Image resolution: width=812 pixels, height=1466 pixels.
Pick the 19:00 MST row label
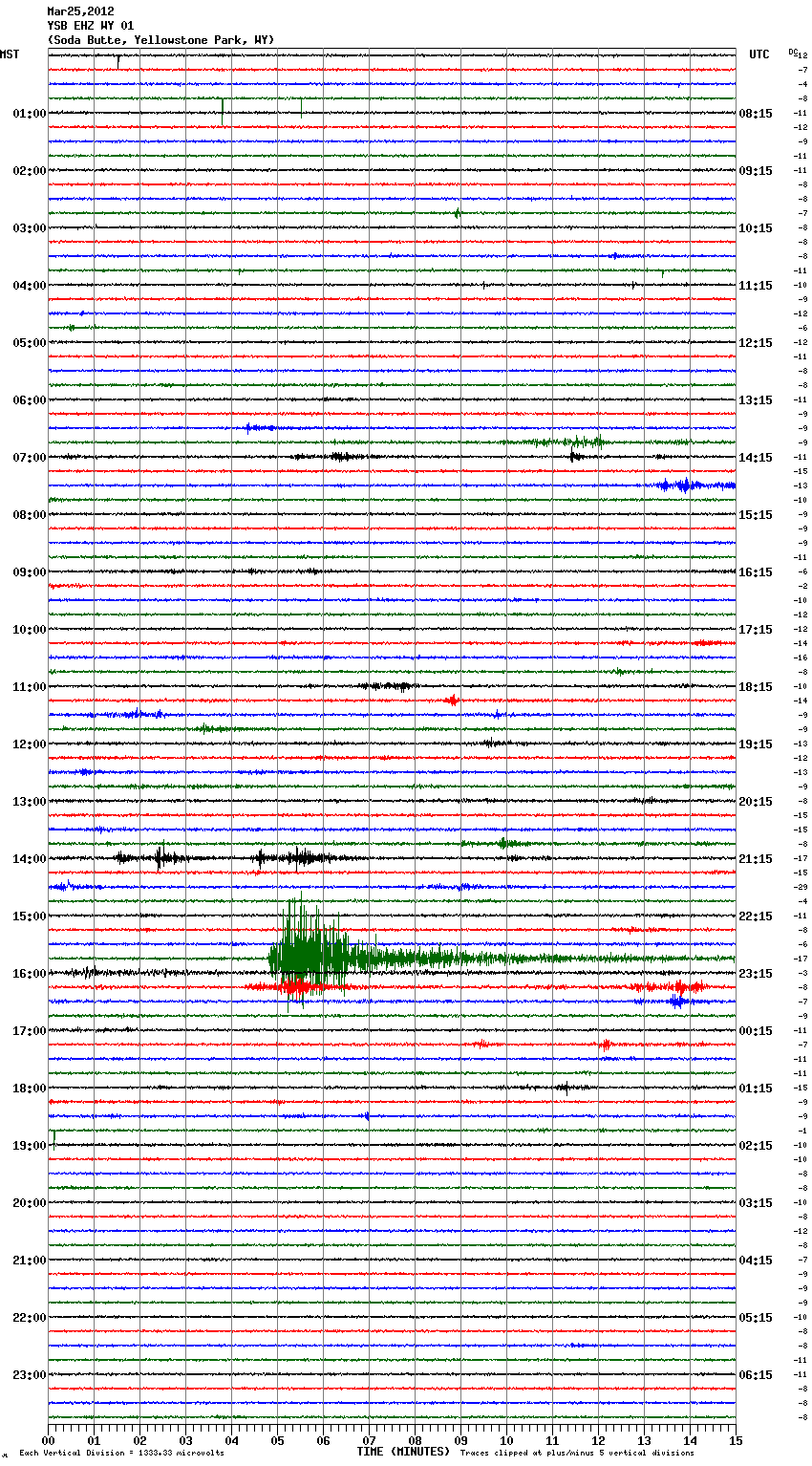coord(30,1146)
